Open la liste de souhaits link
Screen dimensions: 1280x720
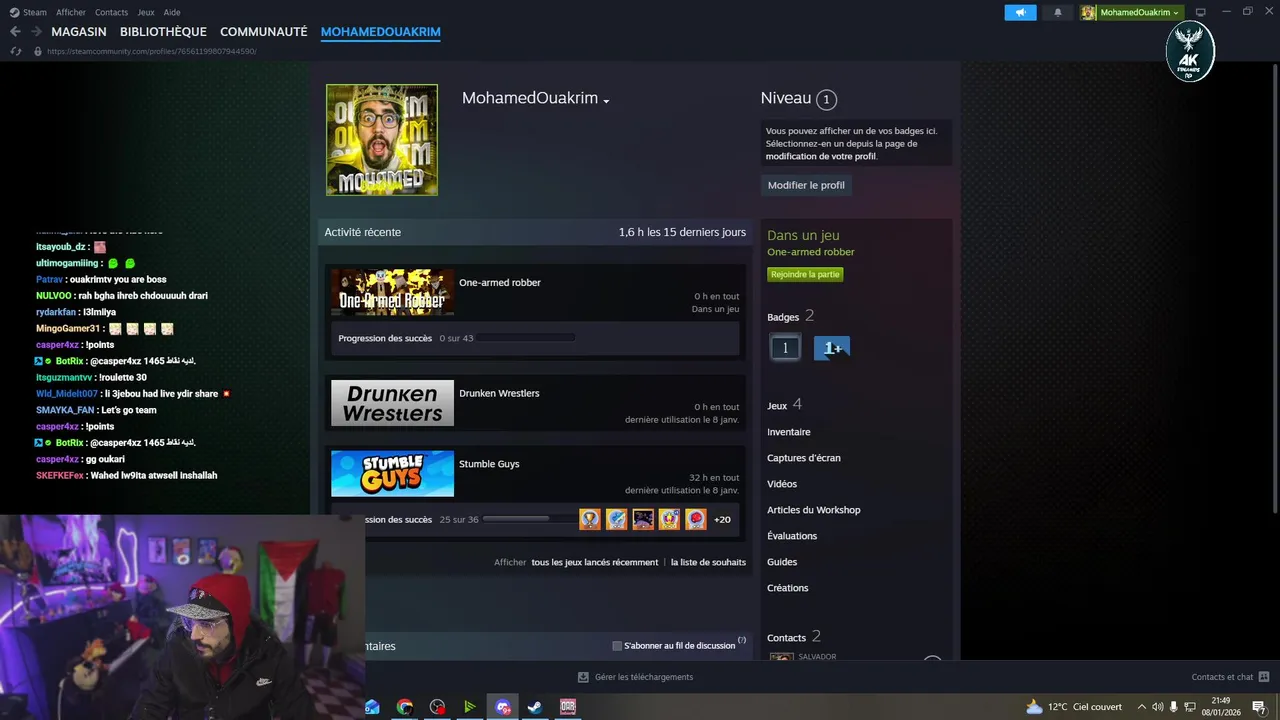click(708, 562)
